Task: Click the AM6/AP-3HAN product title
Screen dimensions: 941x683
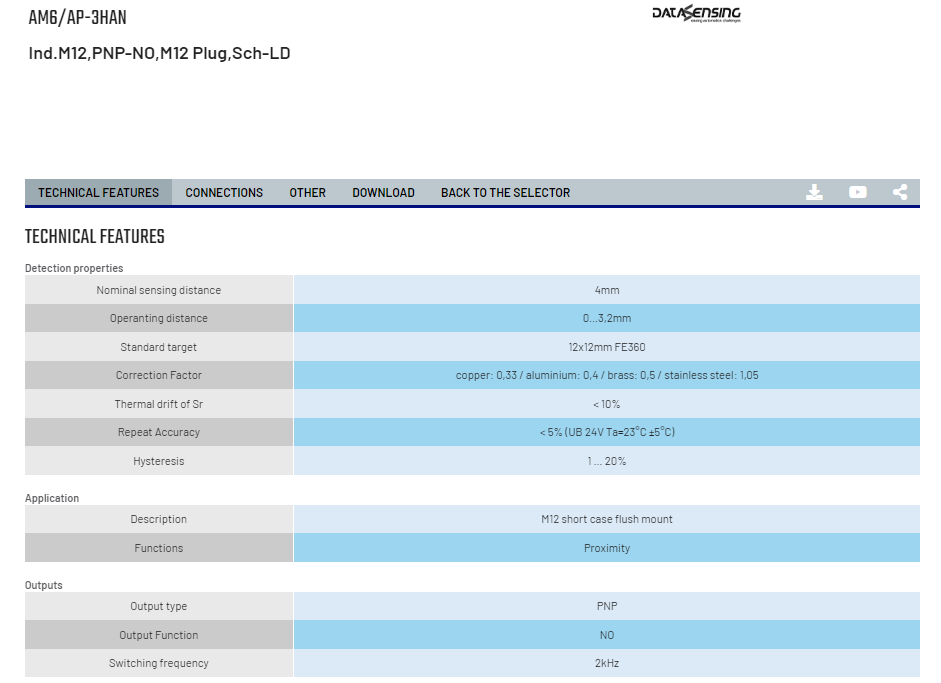Action: (x=77, y=18)
